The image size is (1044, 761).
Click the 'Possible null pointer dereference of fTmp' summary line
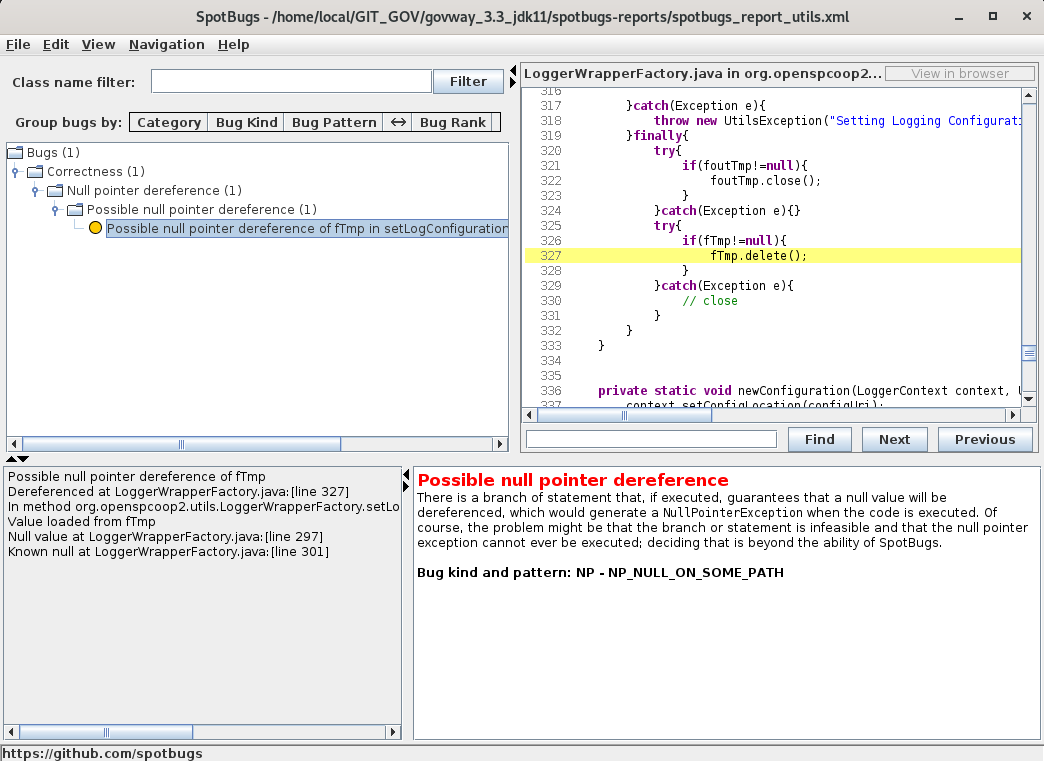[136, 477]
